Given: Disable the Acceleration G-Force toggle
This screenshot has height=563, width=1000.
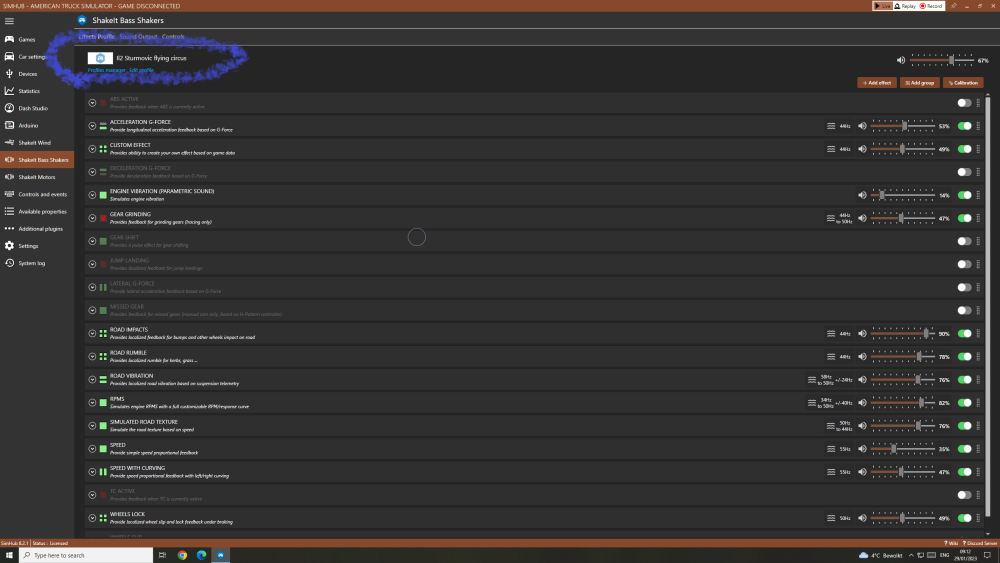Looking at the screenshot, I should [x=964, y=126].
